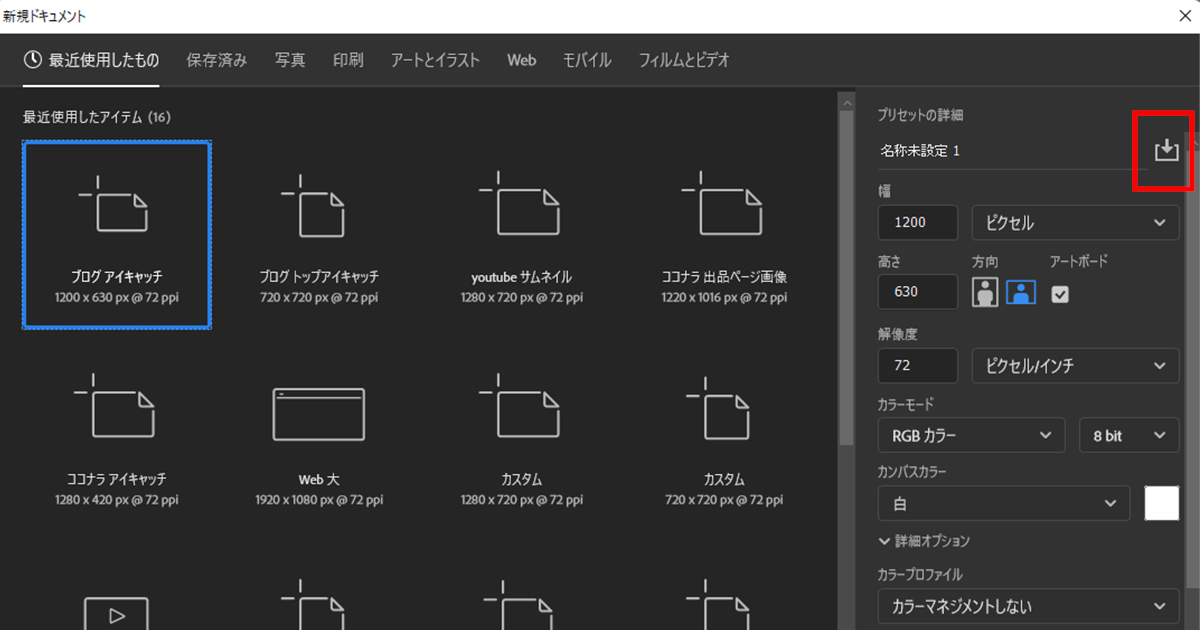Select landscape orientation icon
Viewport: 1200px width, 630px height.
point(1021,292)
